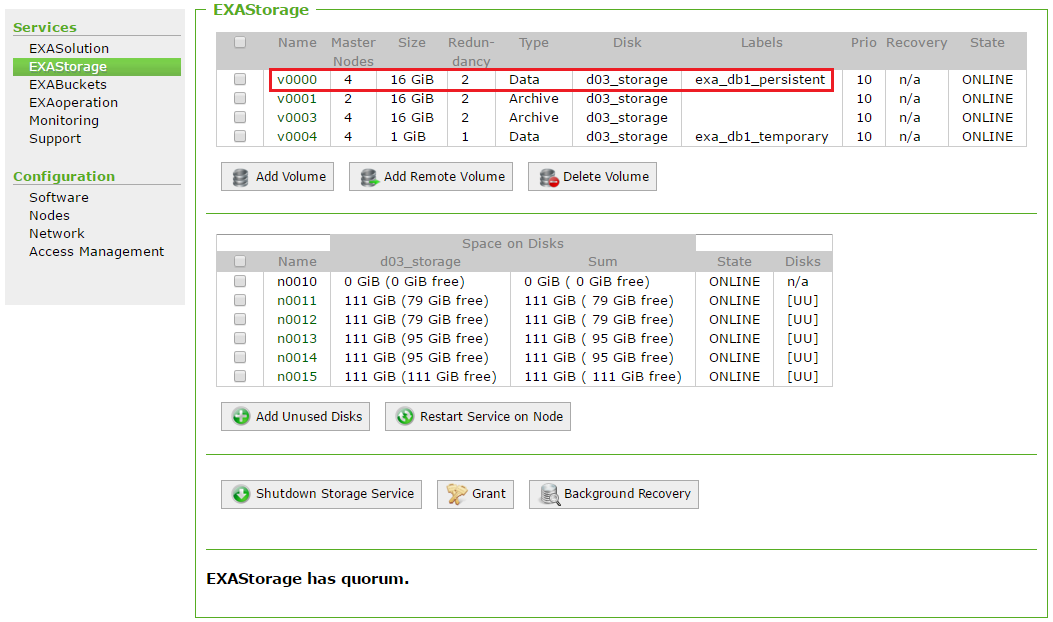Tick the select-all checkbox in volumes header

click(x=240, y=42)
